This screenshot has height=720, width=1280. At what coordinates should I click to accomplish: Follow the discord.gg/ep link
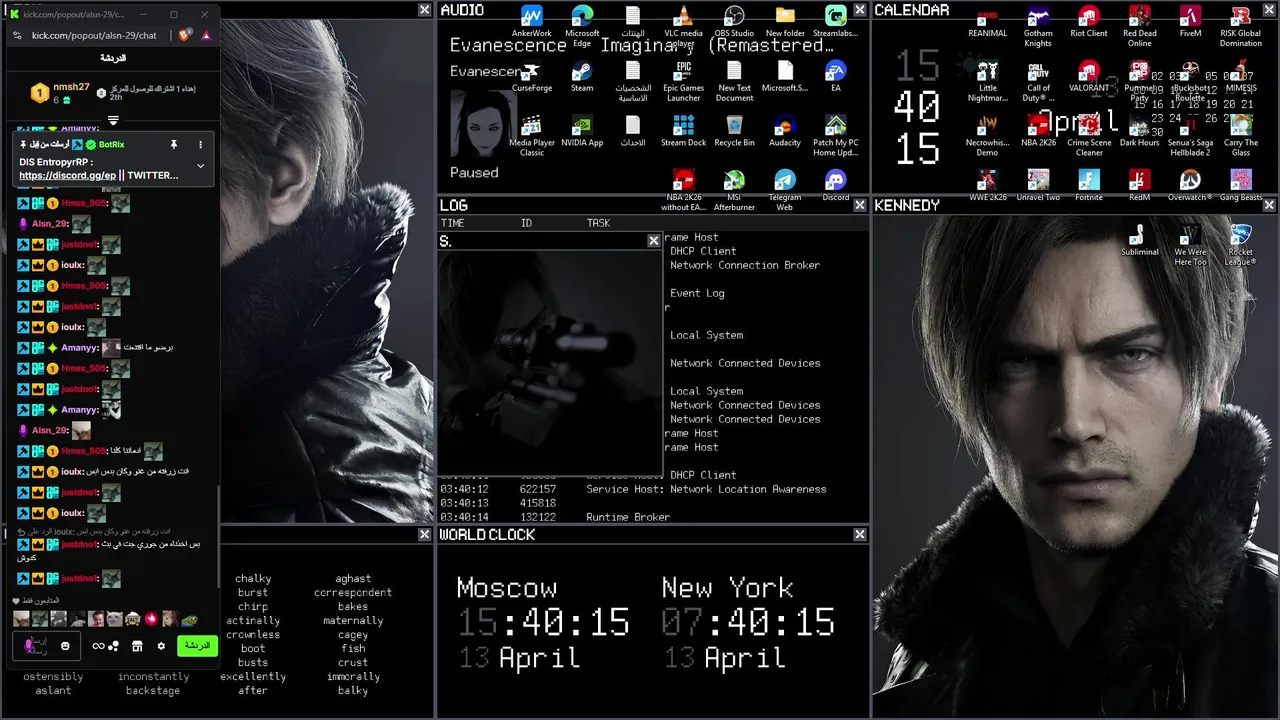(68, 176)
